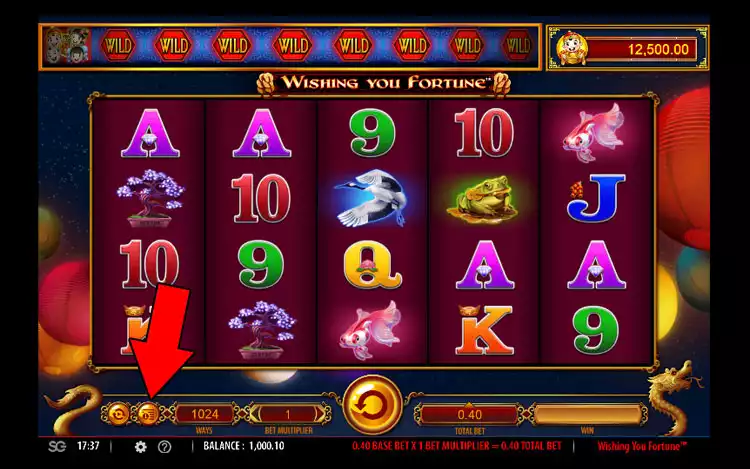Click the SG logo in status bar
The height and width of the screenshot is (469, 750).
pyautogui.click(x=57, y=446)
